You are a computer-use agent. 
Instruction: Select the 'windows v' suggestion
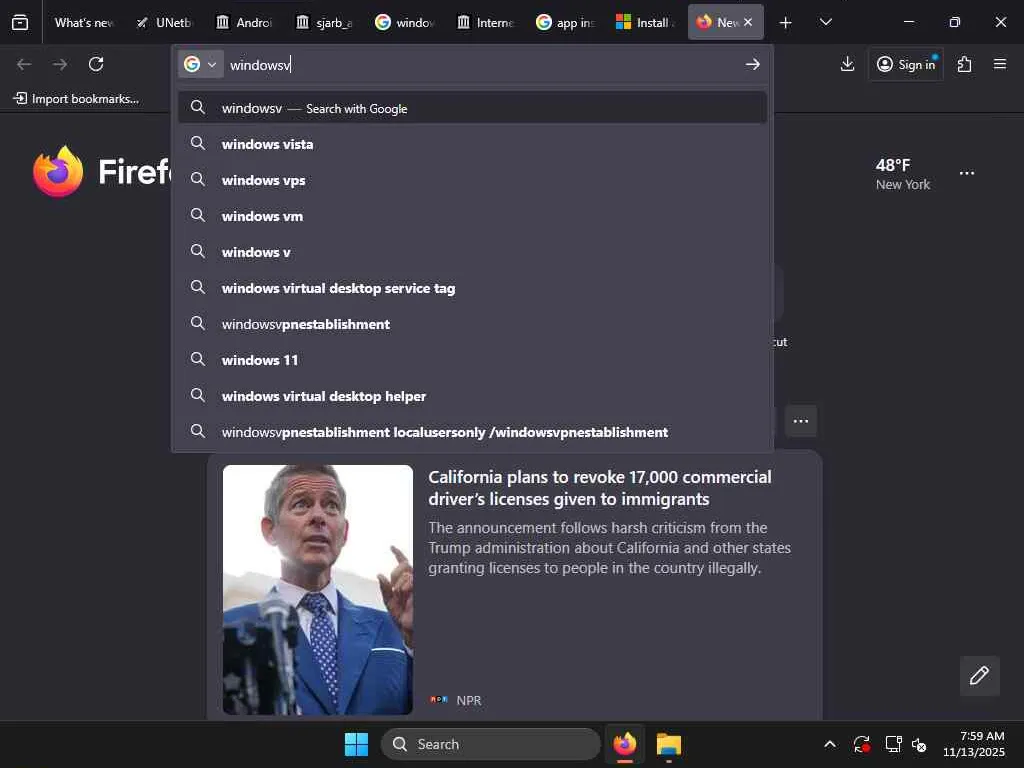tap(472, 251)
